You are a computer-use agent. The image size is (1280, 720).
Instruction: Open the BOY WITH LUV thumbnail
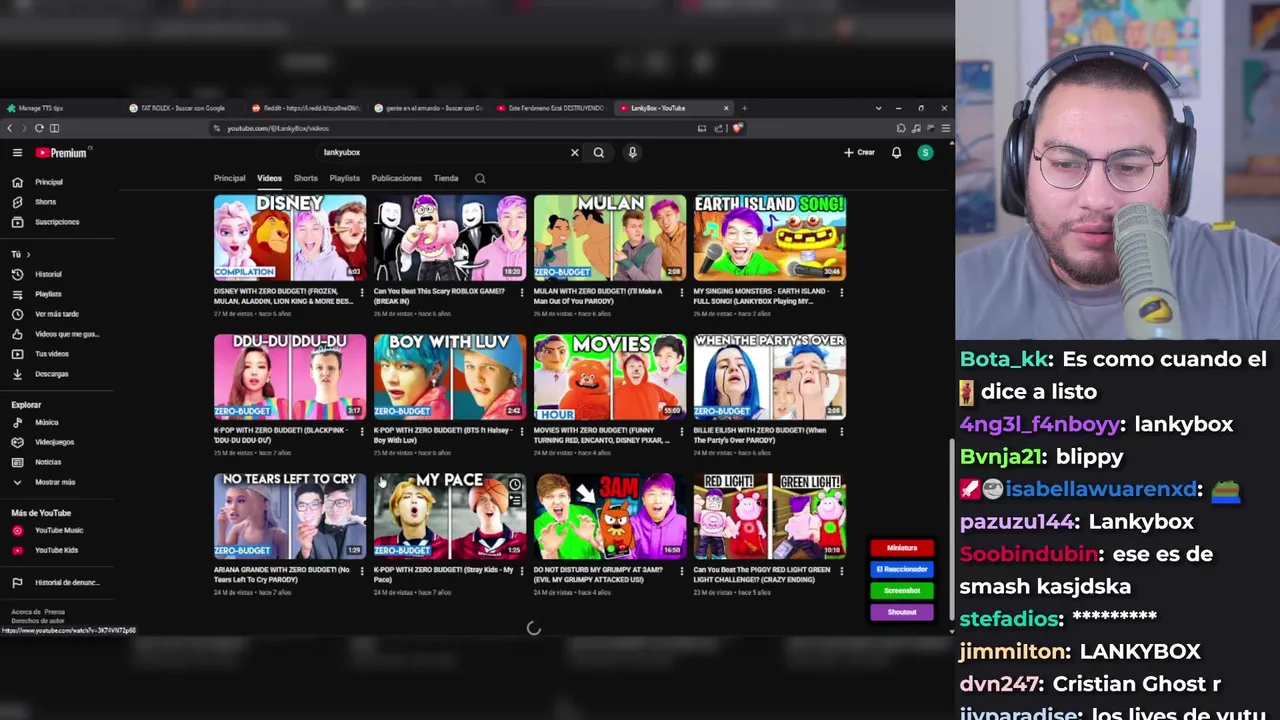click(450, 376)
